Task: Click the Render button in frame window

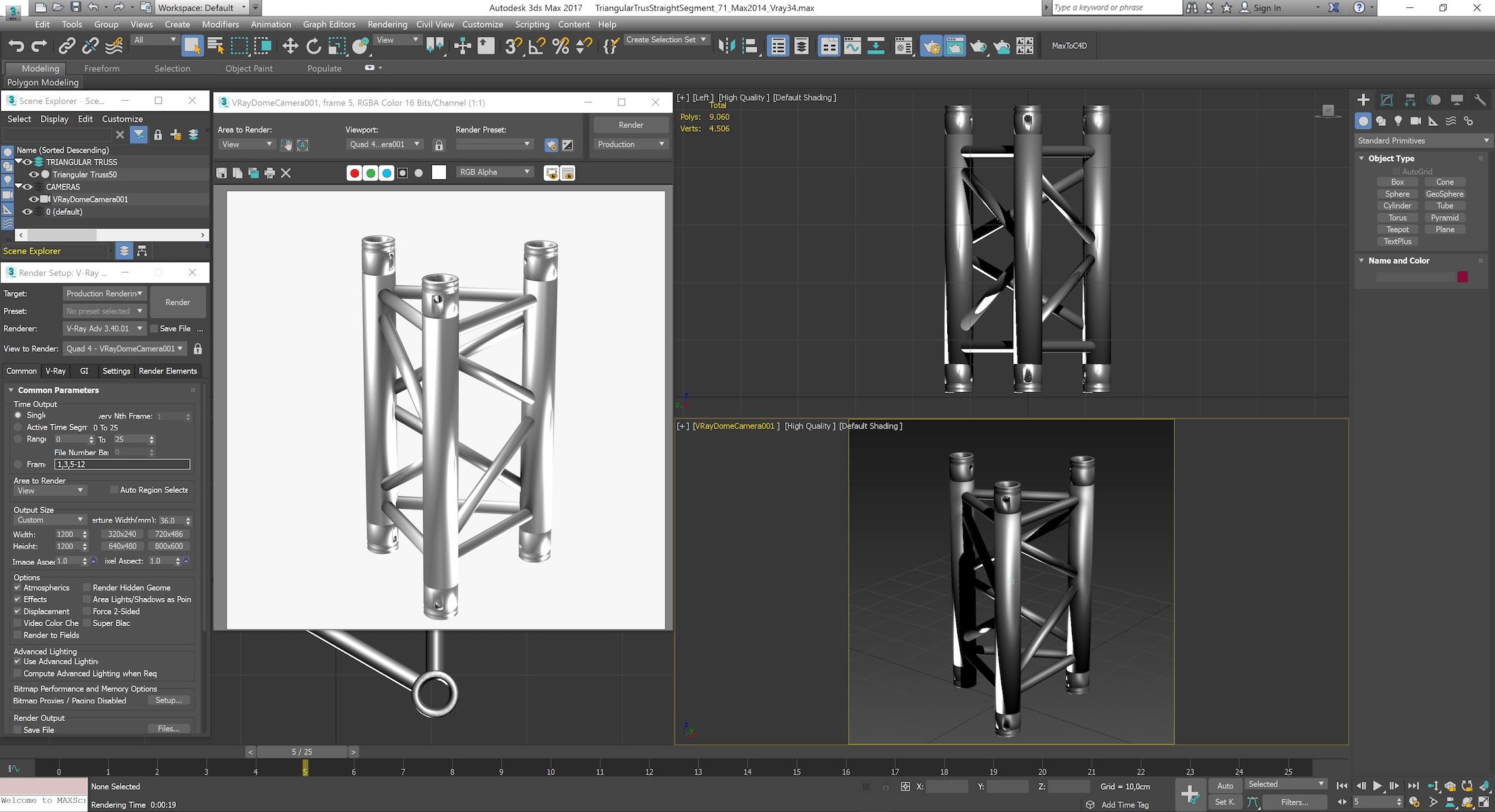Action: pyautogui.click(x=630, y=125)
